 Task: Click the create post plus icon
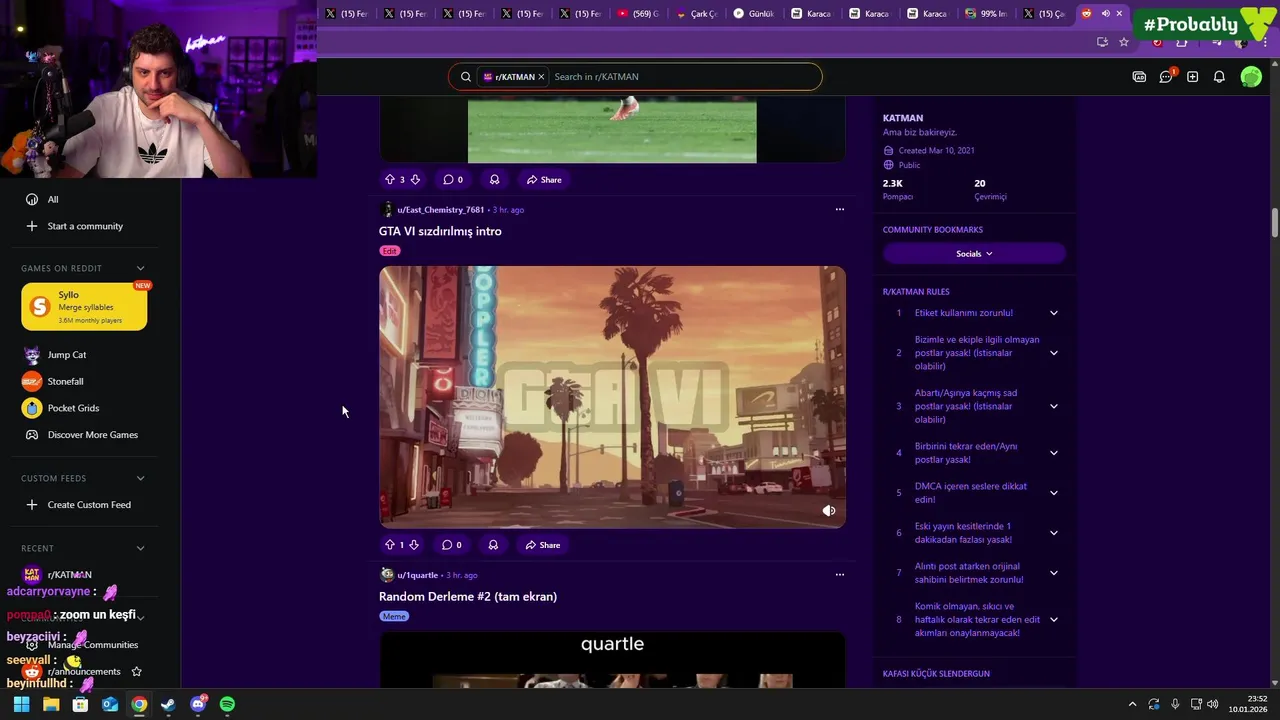click(1192, 77)
